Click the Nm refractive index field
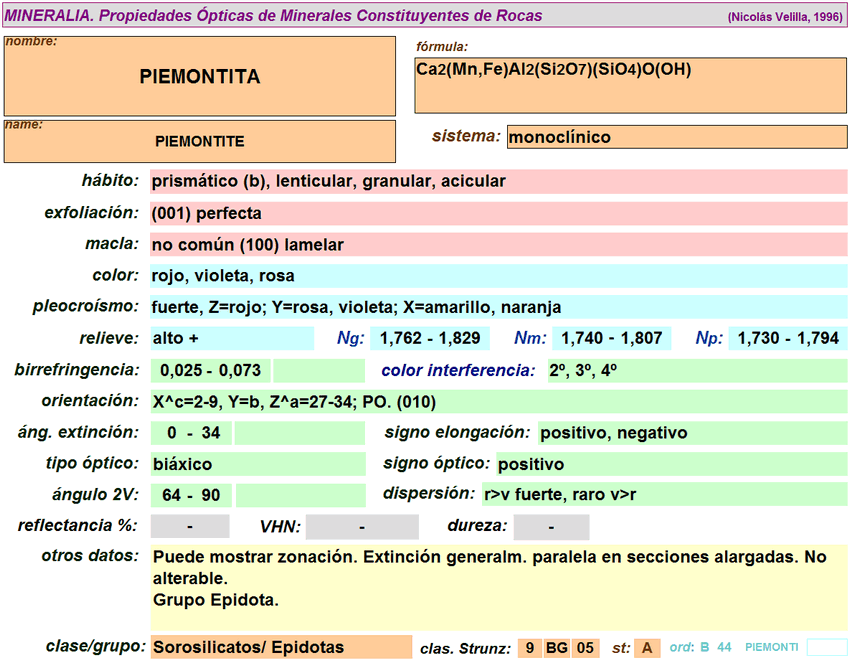This screenshot has width=850, height=661. (x=610, y=338)
